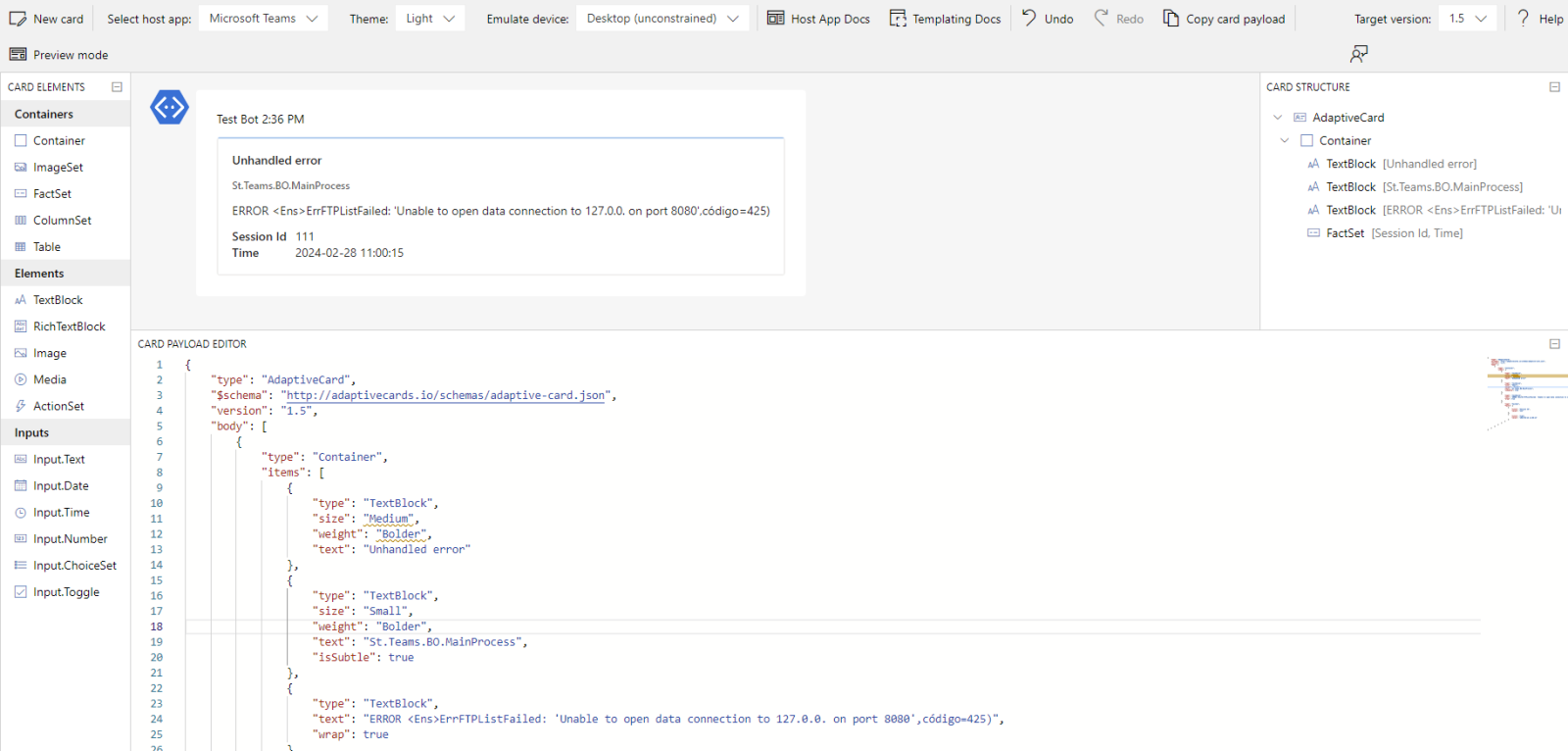Open Host App Docs link

click(818, 19)
